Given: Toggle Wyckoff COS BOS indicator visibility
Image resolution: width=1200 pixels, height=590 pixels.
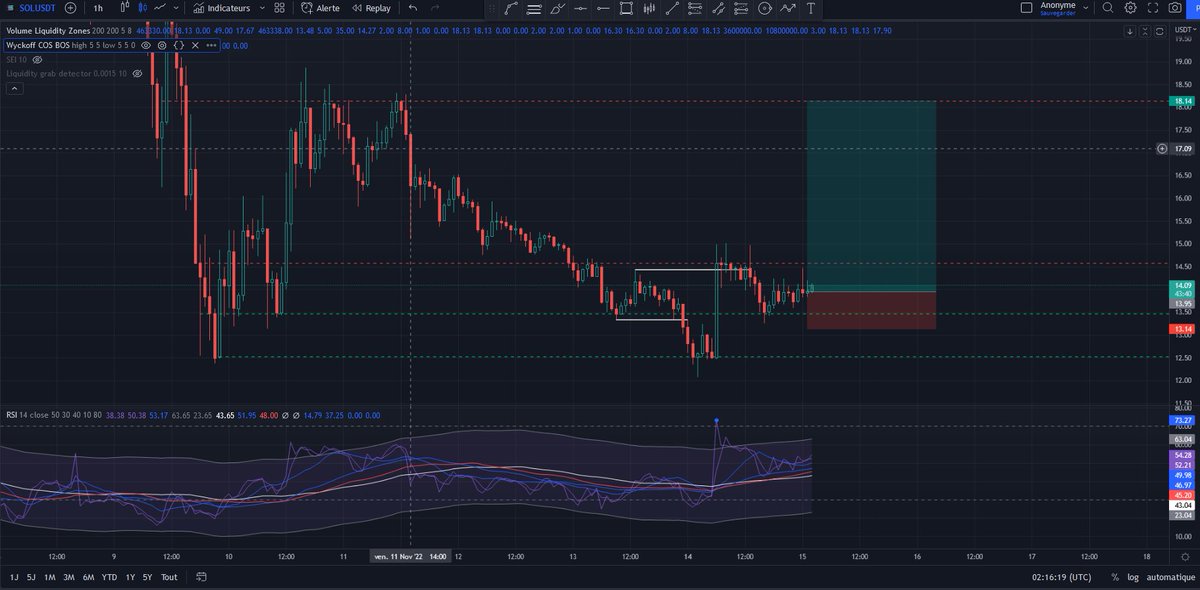Looking at the screenshot, I should point(145,45).
